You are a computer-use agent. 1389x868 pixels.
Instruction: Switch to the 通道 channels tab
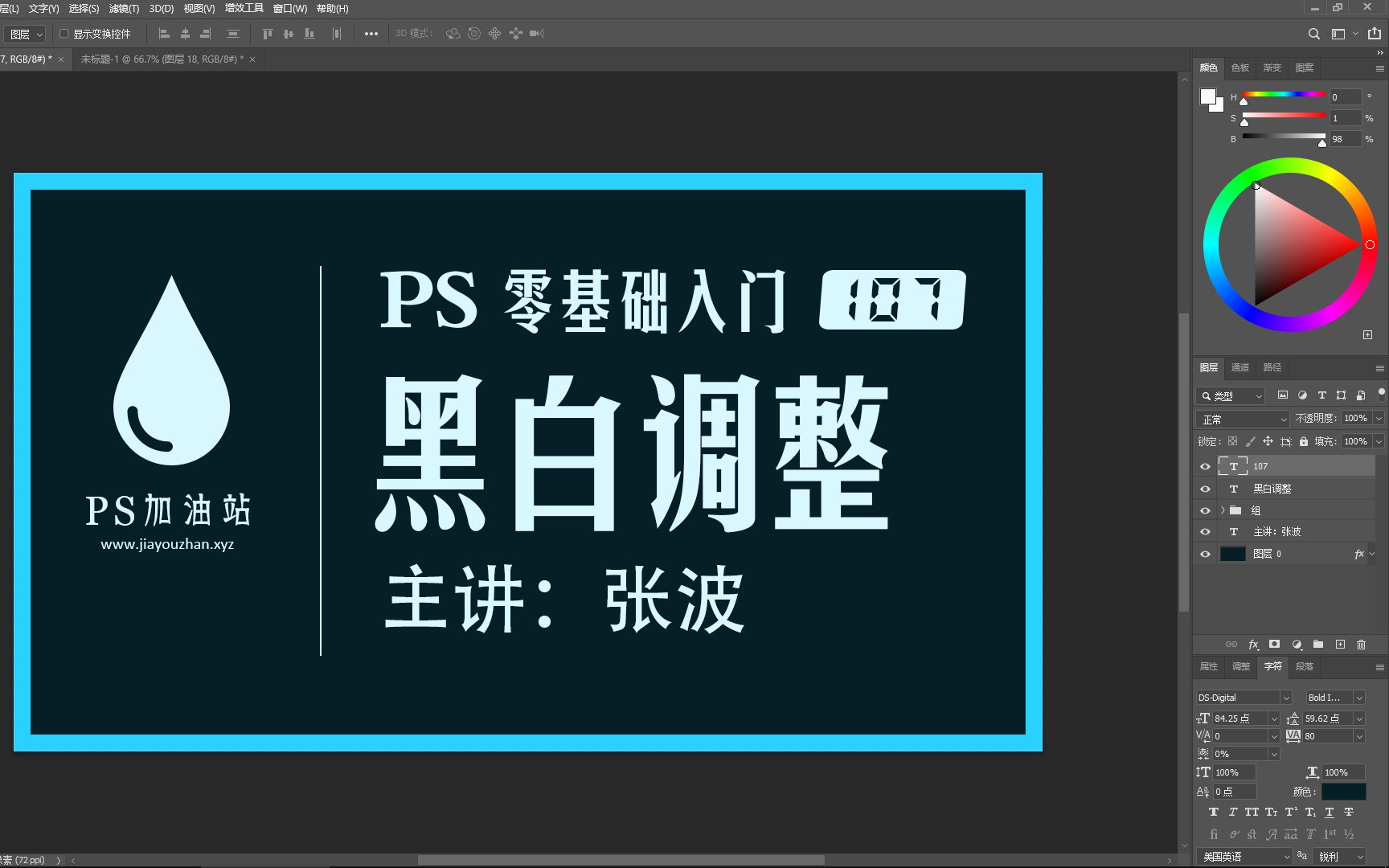1240,367
